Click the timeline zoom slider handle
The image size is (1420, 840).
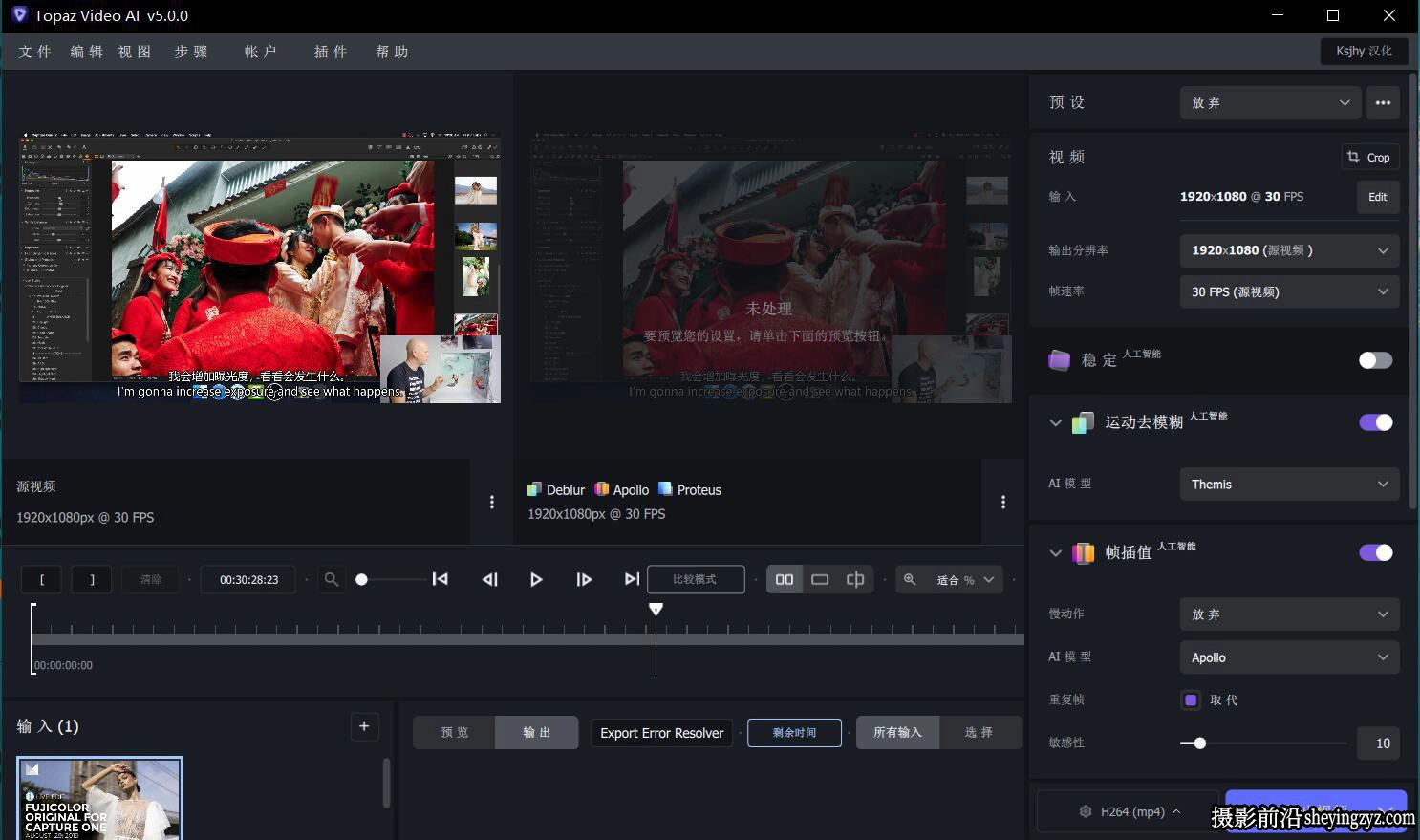(361, 579)
